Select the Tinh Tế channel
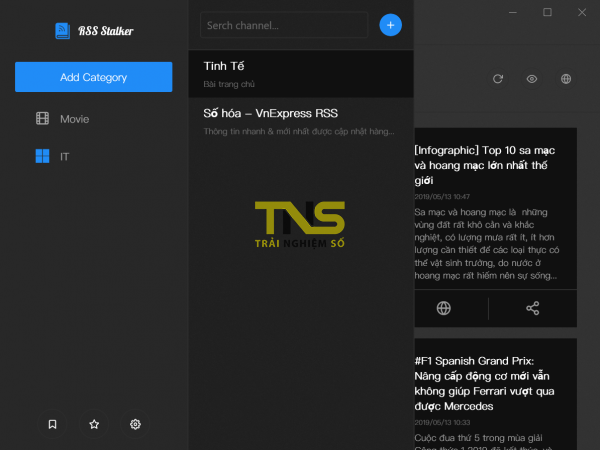The image size is (600, 450). [x=301, y=74]
